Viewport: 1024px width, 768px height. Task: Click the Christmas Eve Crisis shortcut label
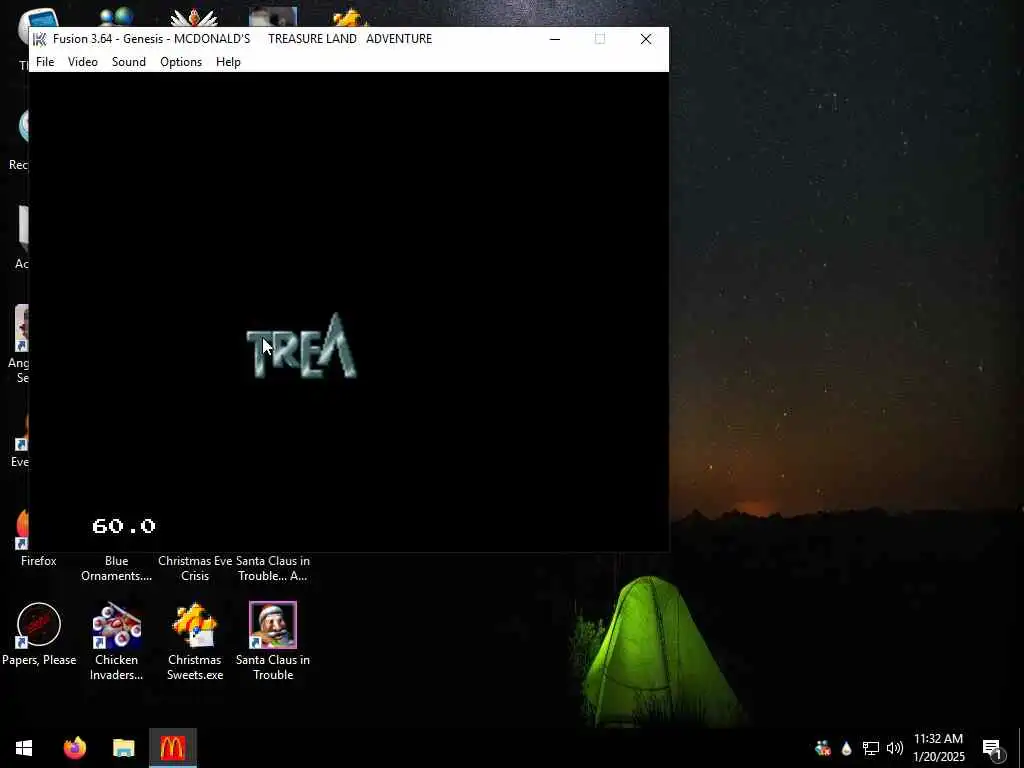(x=195, y=568)
